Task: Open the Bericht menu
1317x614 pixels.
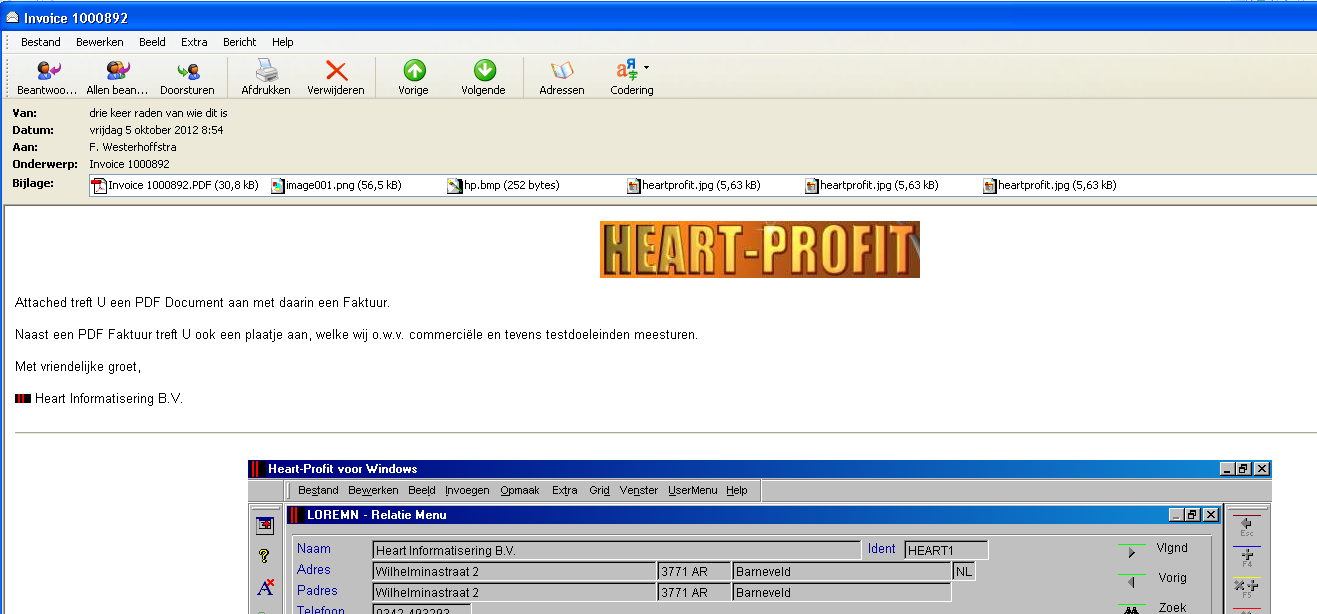Action: [240, 42]
